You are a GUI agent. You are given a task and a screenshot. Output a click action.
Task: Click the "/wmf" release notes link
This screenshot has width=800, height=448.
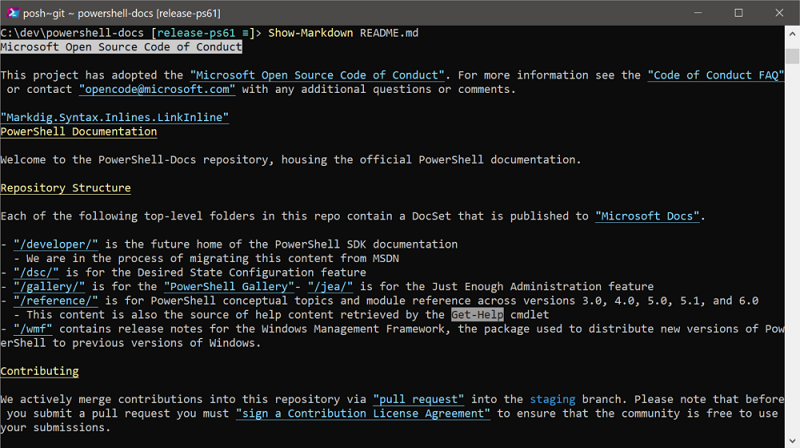tap(34, 328)
